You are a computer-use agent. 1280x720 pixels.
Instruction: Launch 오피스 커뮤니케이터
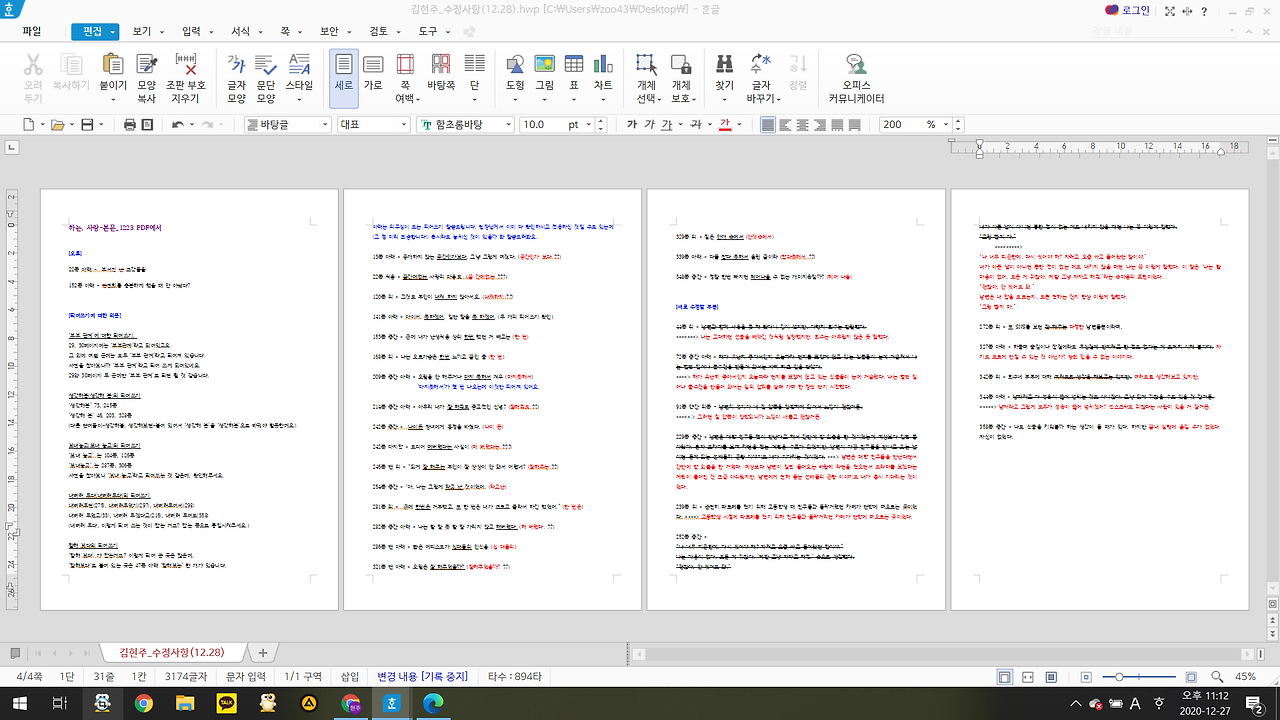[x=856, y=78]
